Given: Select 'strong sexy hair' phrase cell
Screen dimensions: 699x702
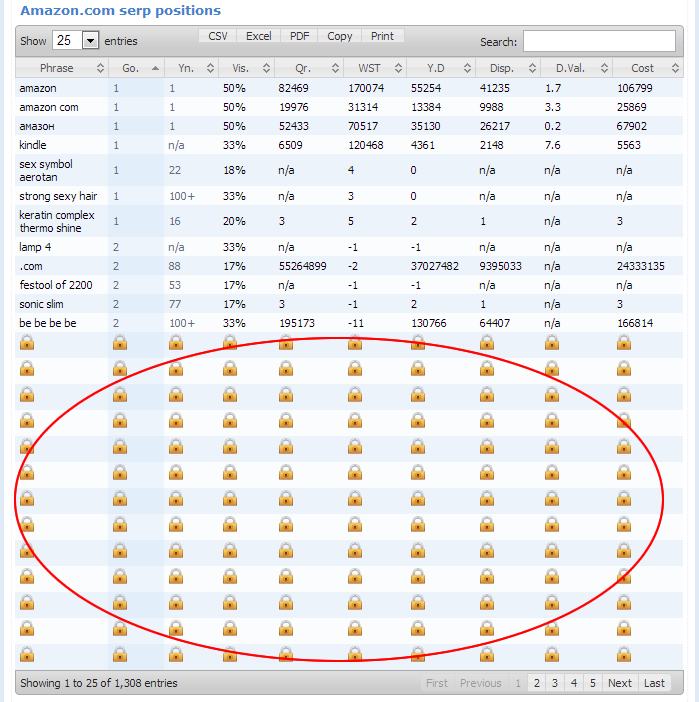Looking at the screenshot, I should tap(62, 196).
